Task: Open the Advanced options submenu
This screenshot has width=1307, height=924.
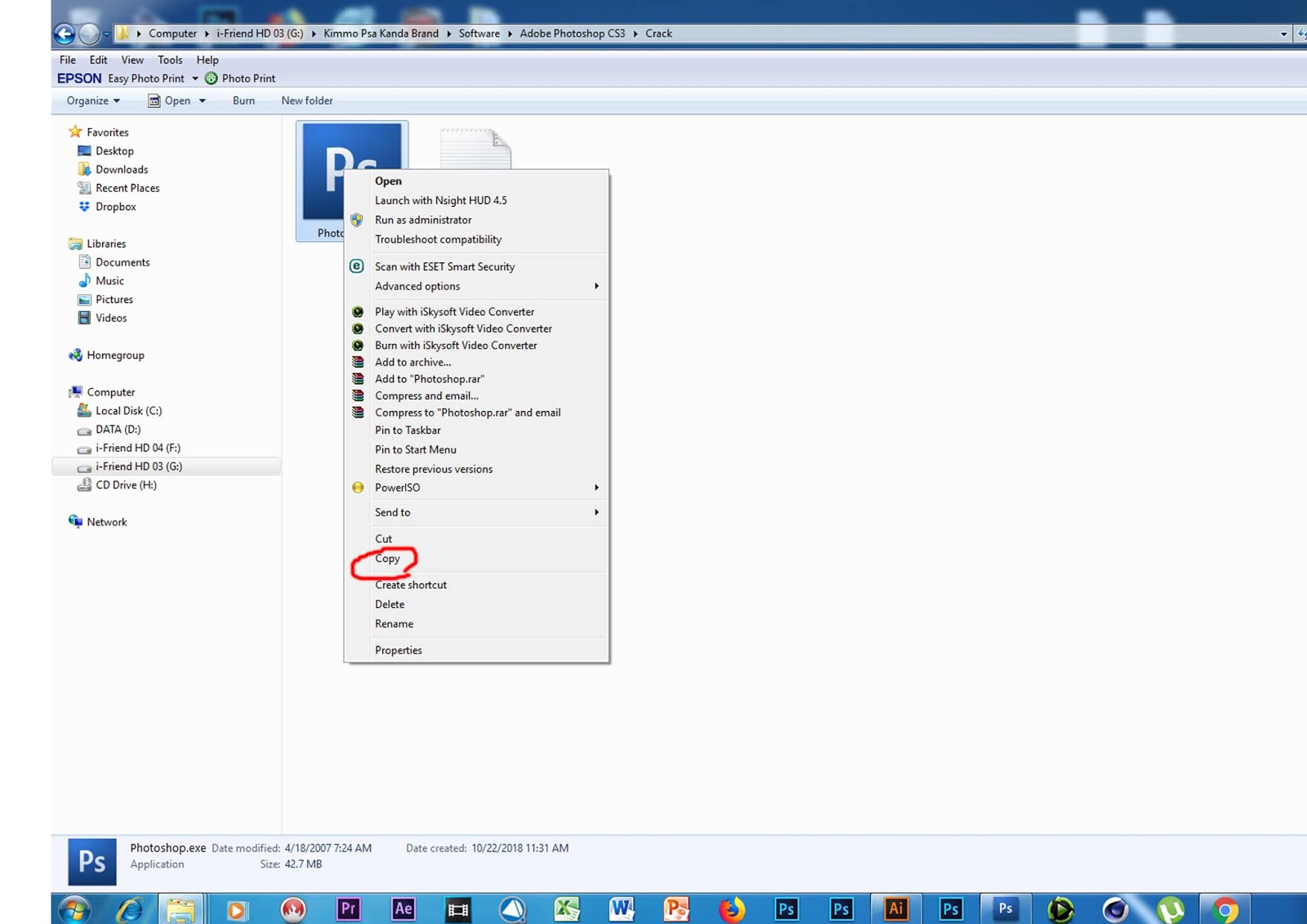Action: click(x=476, y=286)
